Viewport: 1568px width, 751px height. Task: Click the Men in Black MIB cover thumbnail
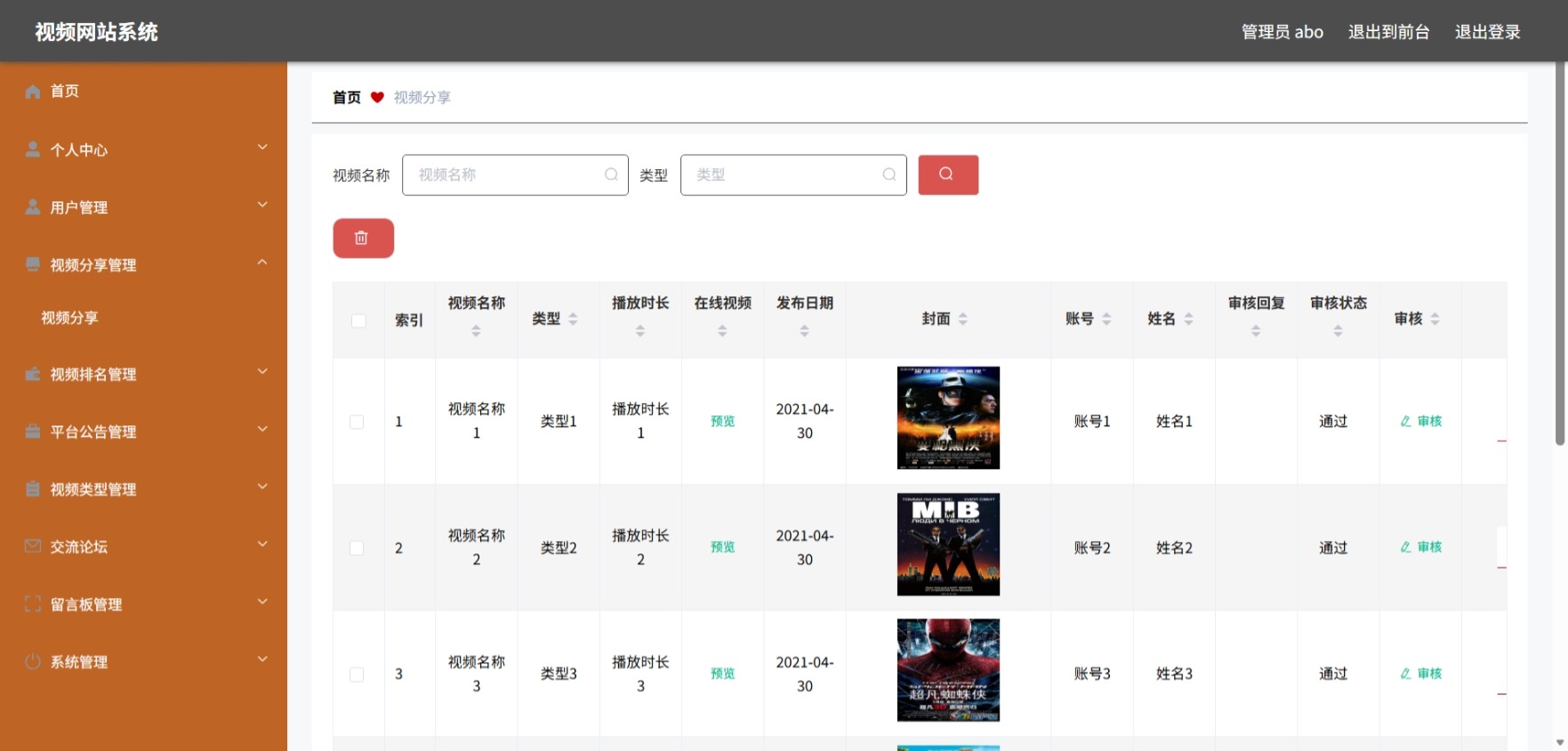(x=948, y=544)
